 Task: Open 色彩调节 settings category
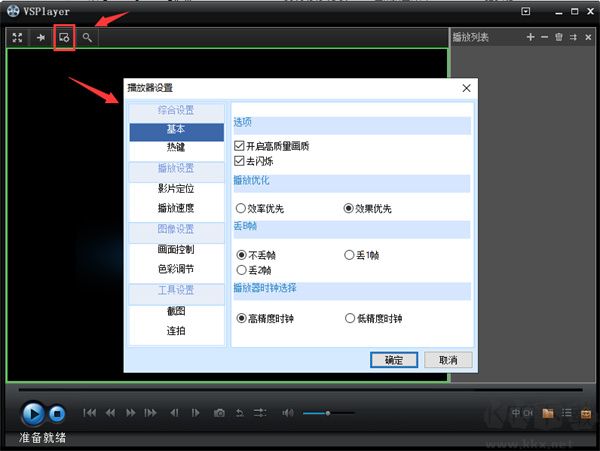(x=176, y=269)
